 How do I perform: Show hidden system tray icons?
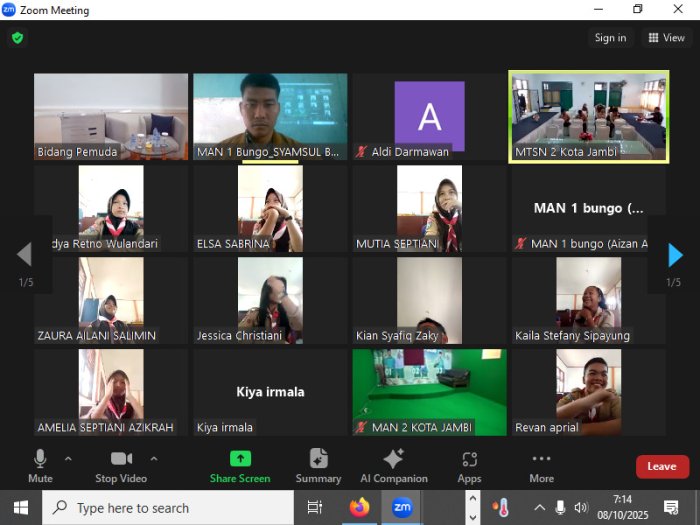tap(539, 508)
